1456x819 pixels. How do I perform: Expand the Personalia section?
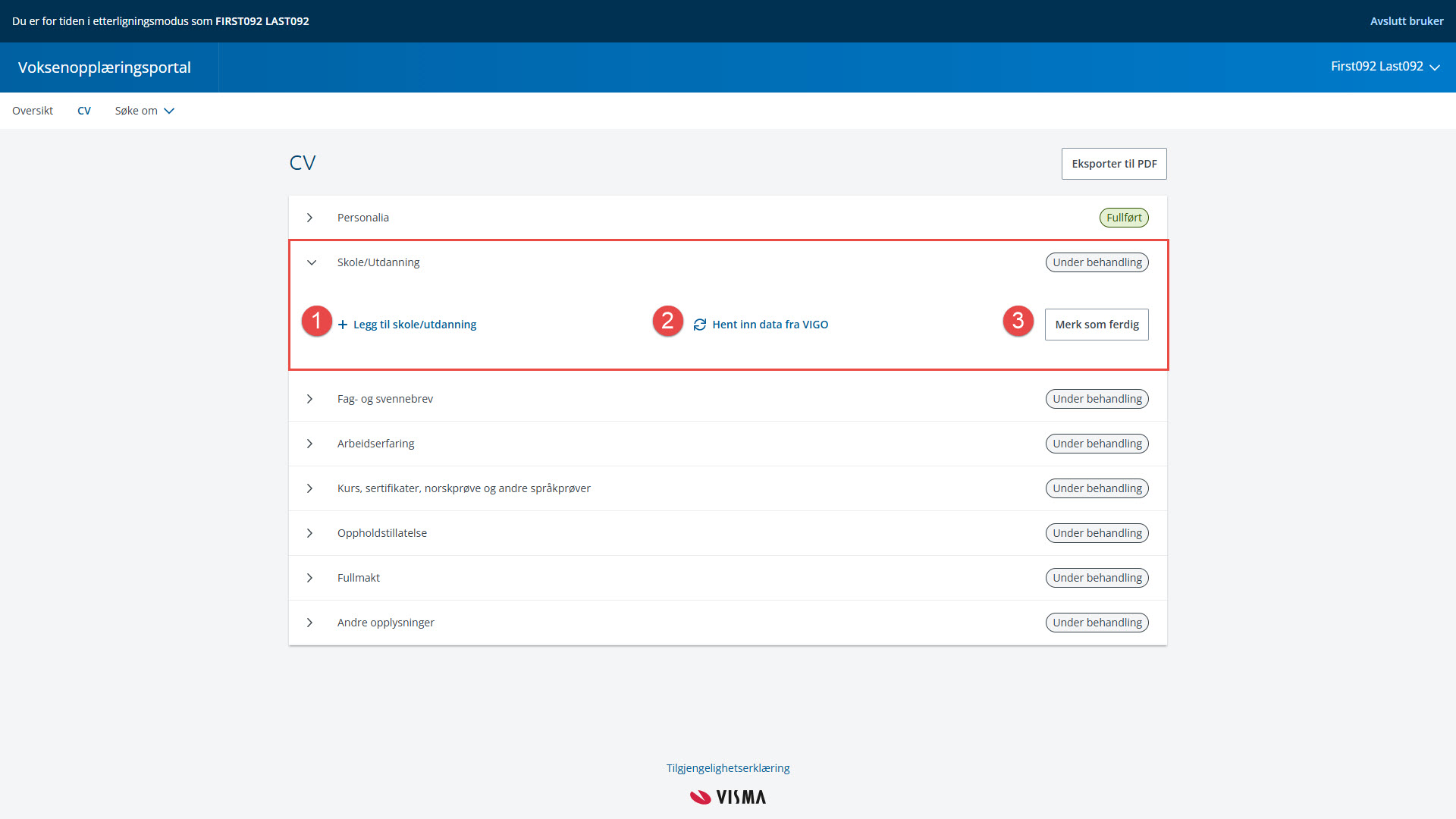click(309, 218)
